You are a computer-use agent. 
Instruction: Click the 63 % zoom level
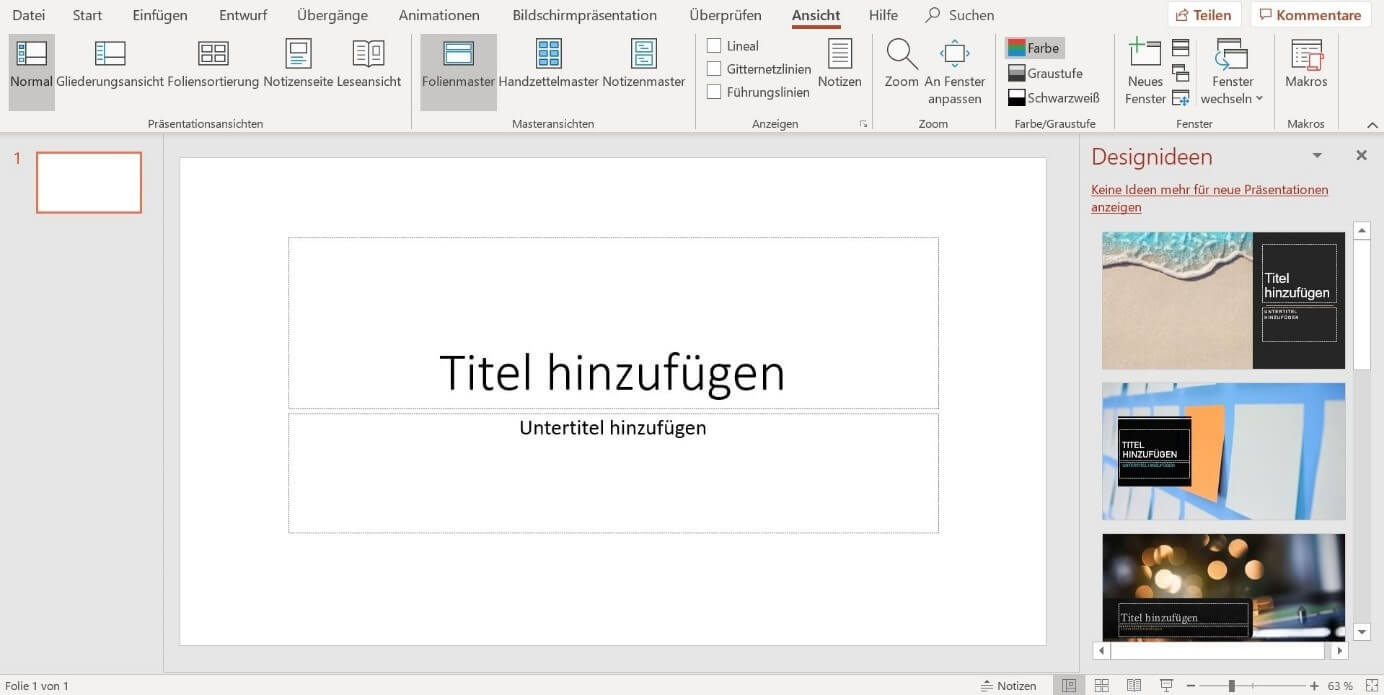(1340, 686)
